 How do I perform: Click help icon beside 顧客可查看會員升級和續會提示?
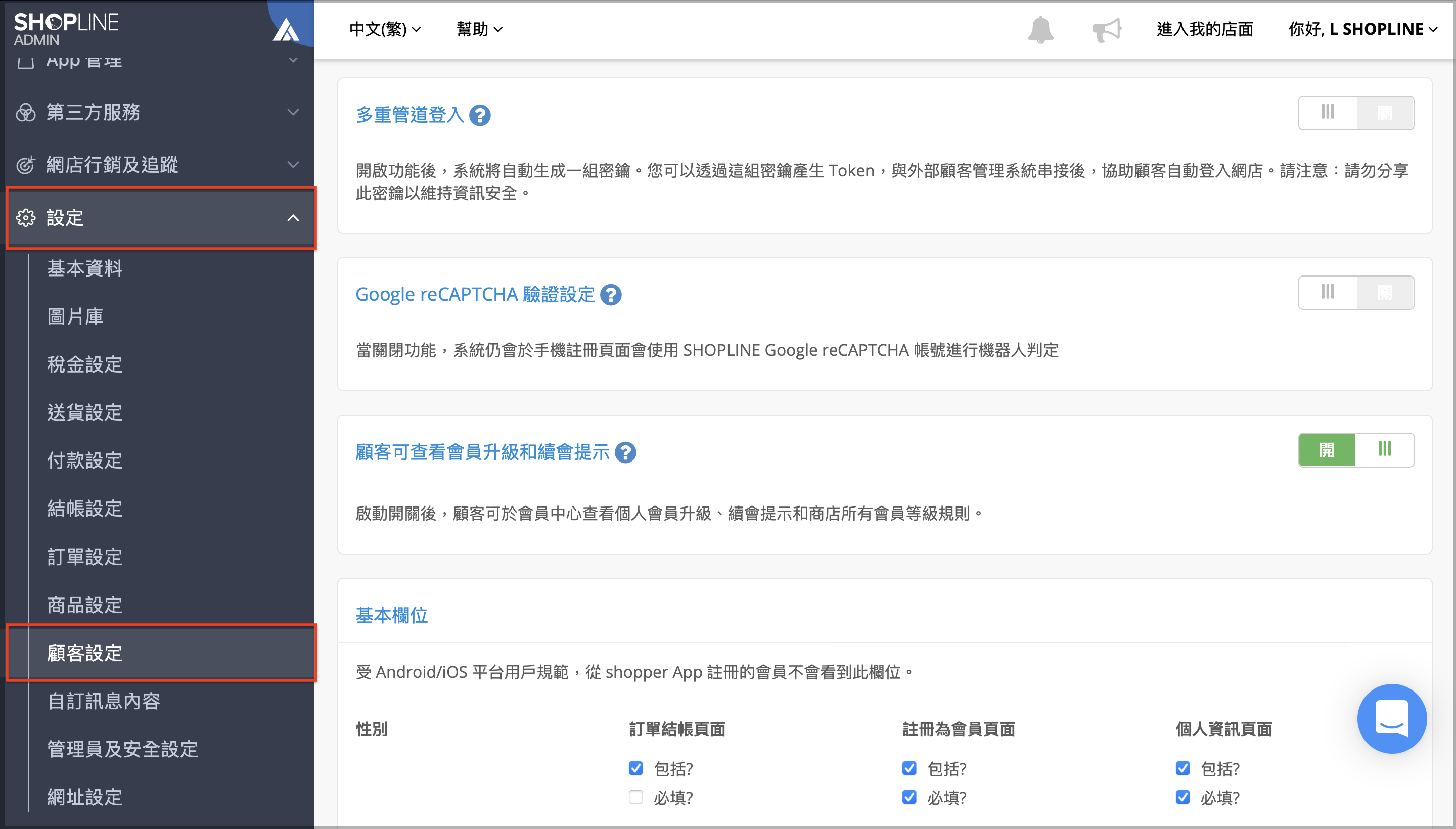[625, 452]
